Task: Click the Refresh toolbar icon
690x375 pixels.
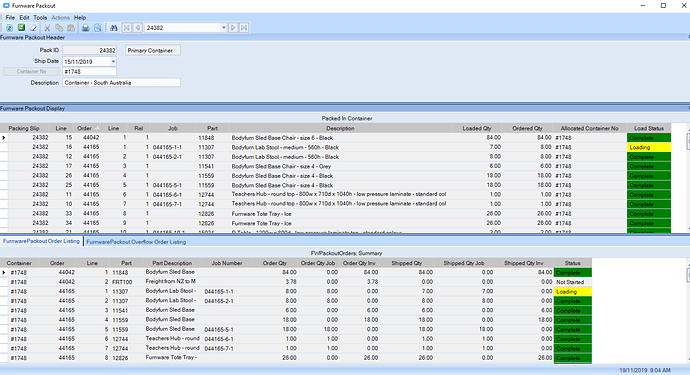Action: pyautogui.click(x=9, y=28)
